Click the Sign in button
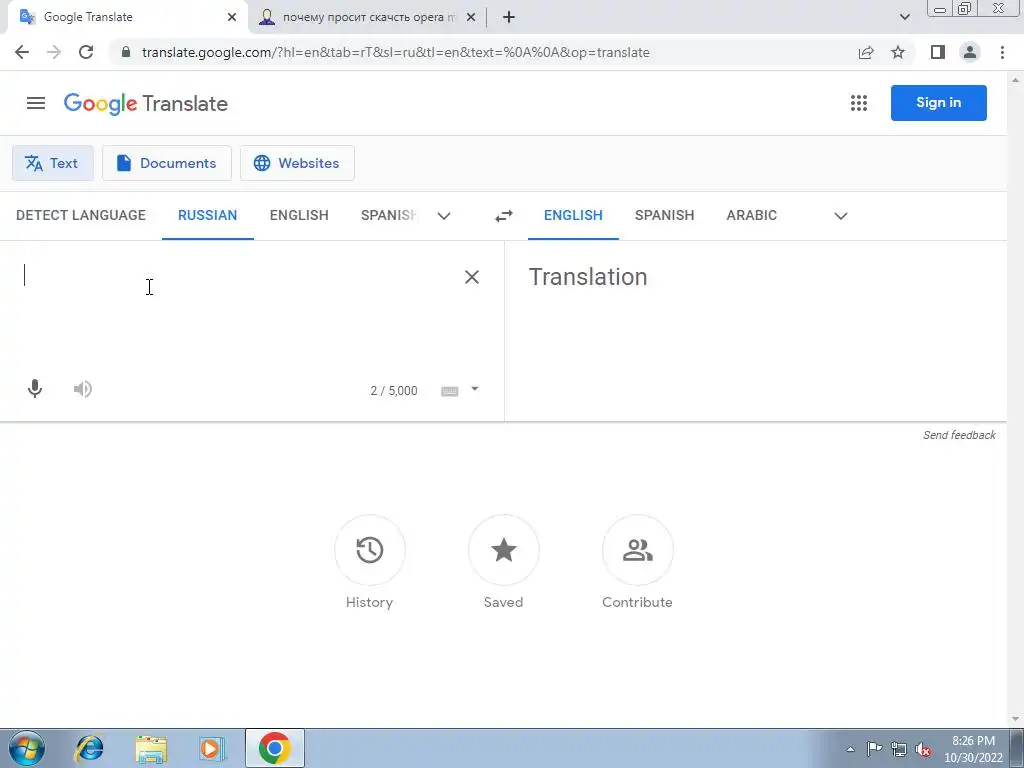 (938, 103)
